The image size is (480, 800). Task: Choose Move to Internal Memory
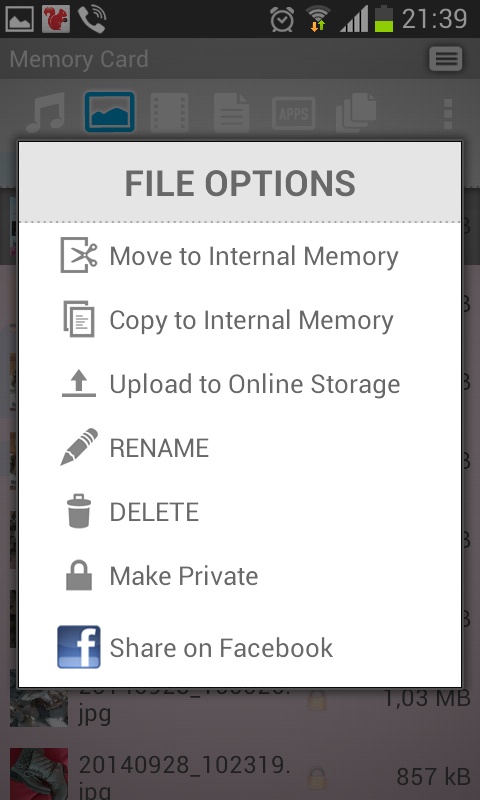(254, 256)
